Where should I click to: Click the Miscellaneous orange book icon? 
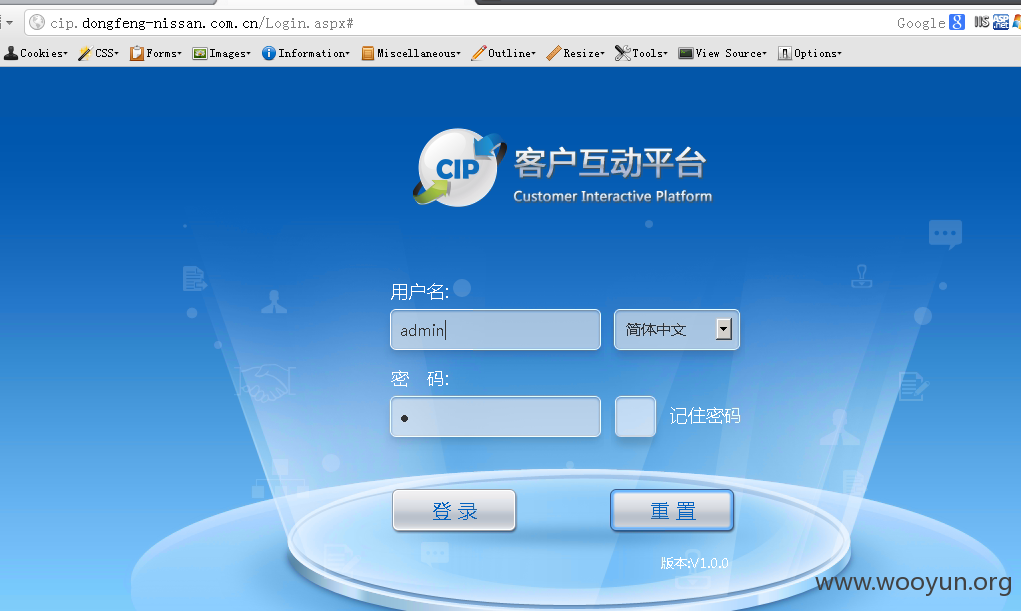coord(368,53)
